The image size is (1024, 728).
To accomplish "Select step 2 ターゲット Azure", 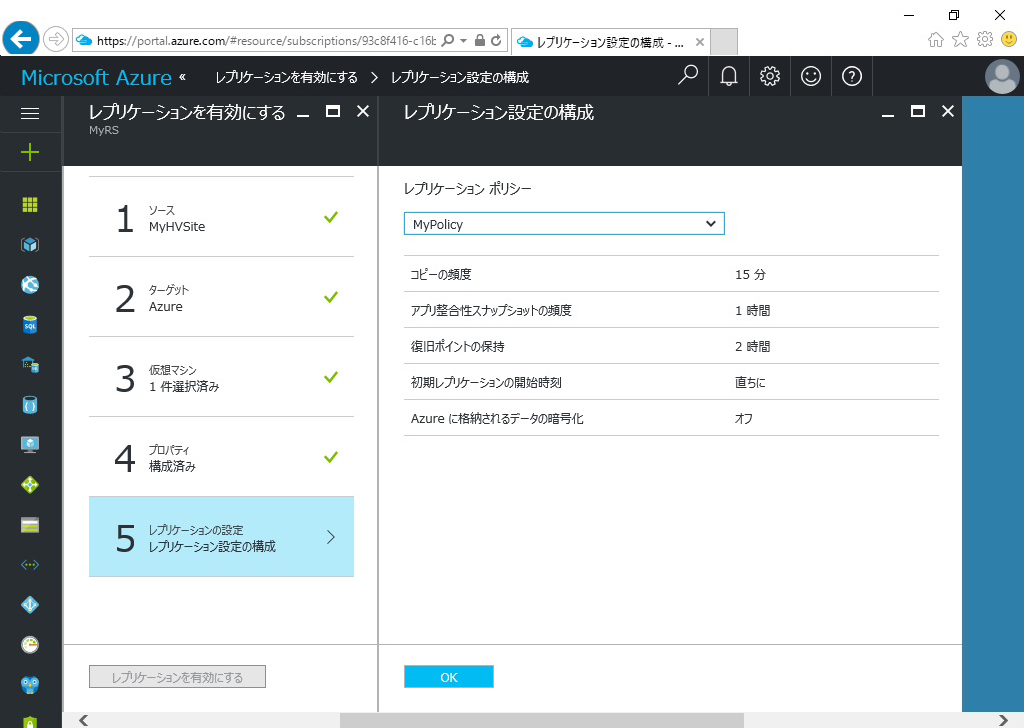I will coord(221,297).
